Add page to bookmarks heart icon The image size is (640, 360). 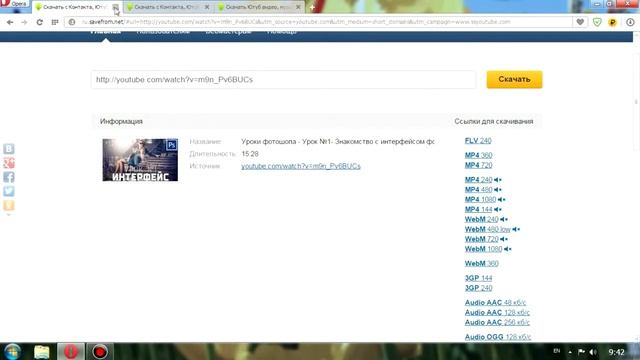pyautogui.click(x=580, y=22)
